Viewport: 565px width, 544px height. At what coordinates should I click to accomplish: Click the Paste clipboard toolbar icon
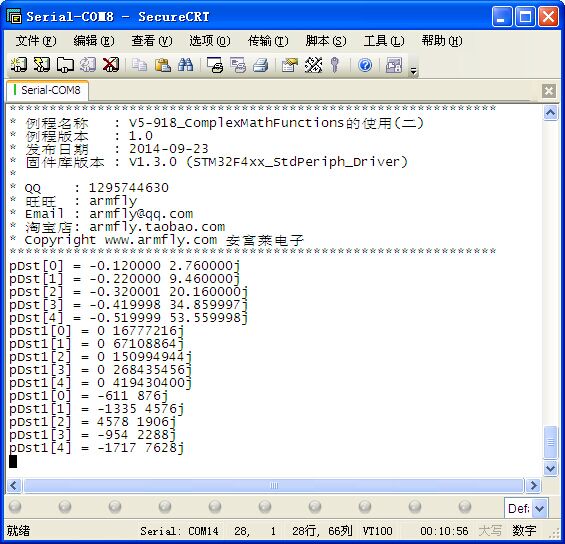(163, 65)
